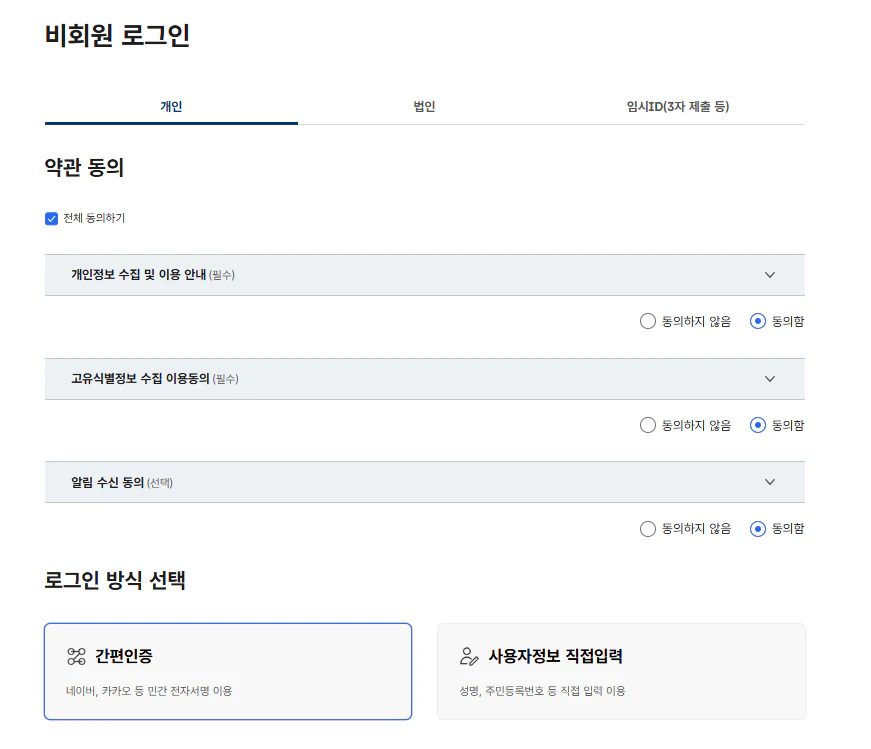Choose the 간편인증 login method
Image resolution: width=871 pixels, height=749 pixels.
point(228,671)
